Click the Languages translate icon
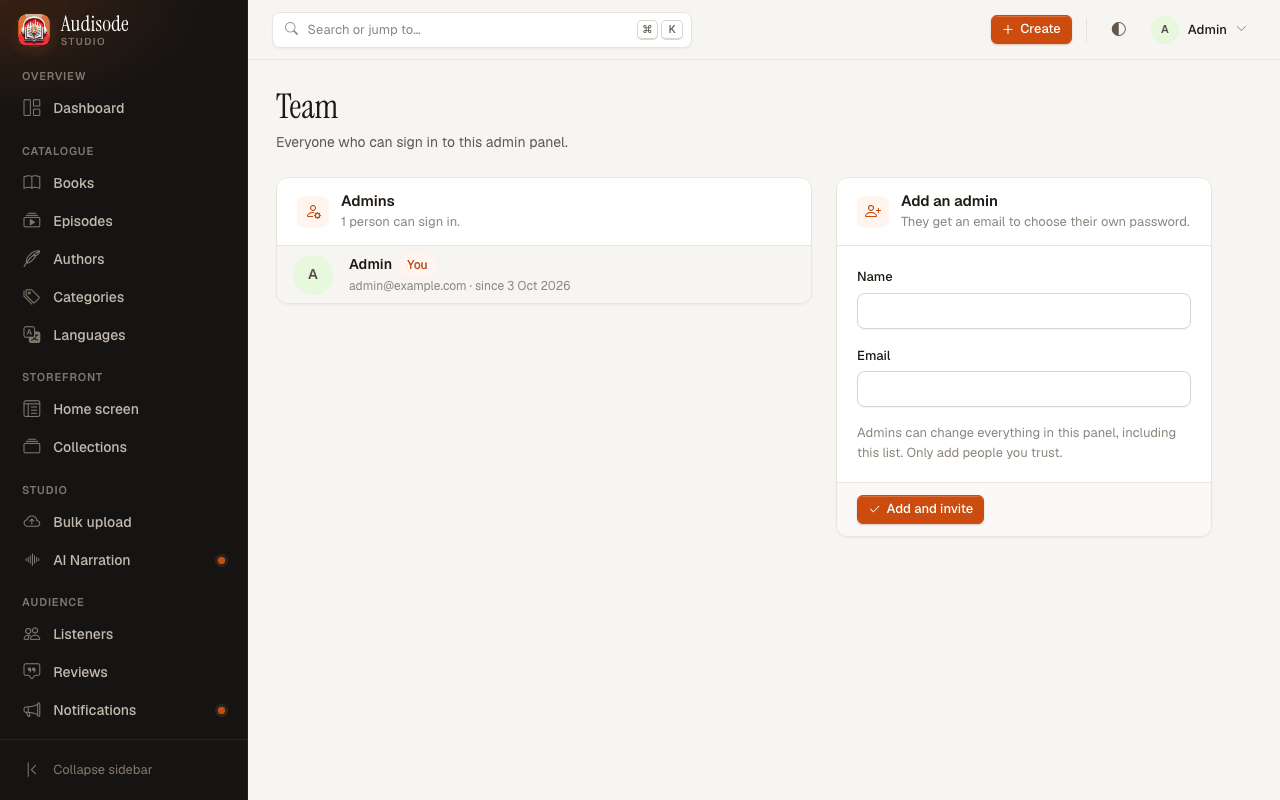Viewport: 1280px width, 800px height. pos(32,335)
